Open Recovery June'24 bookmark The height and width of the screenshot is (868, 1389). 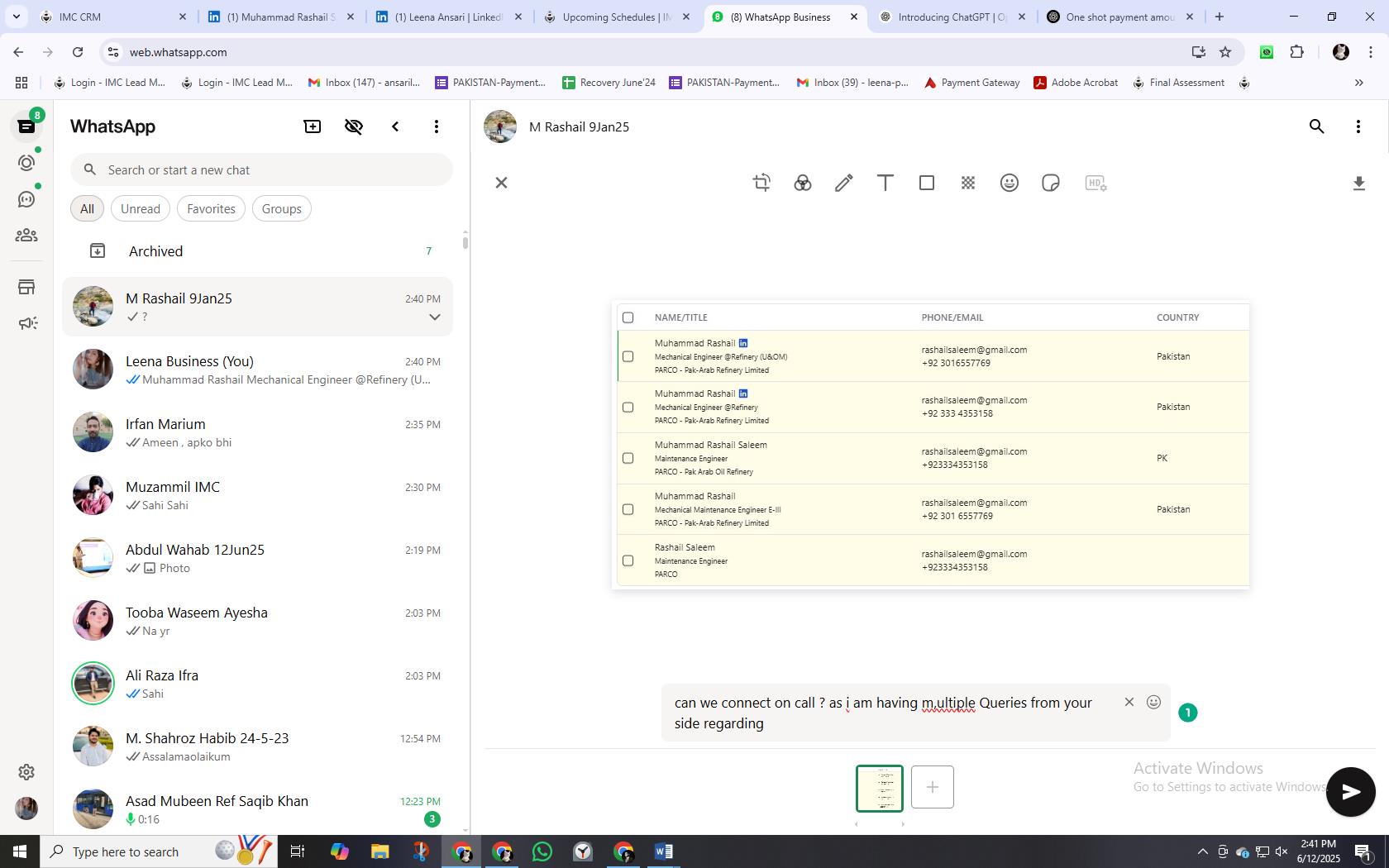(x=609, y=83)
